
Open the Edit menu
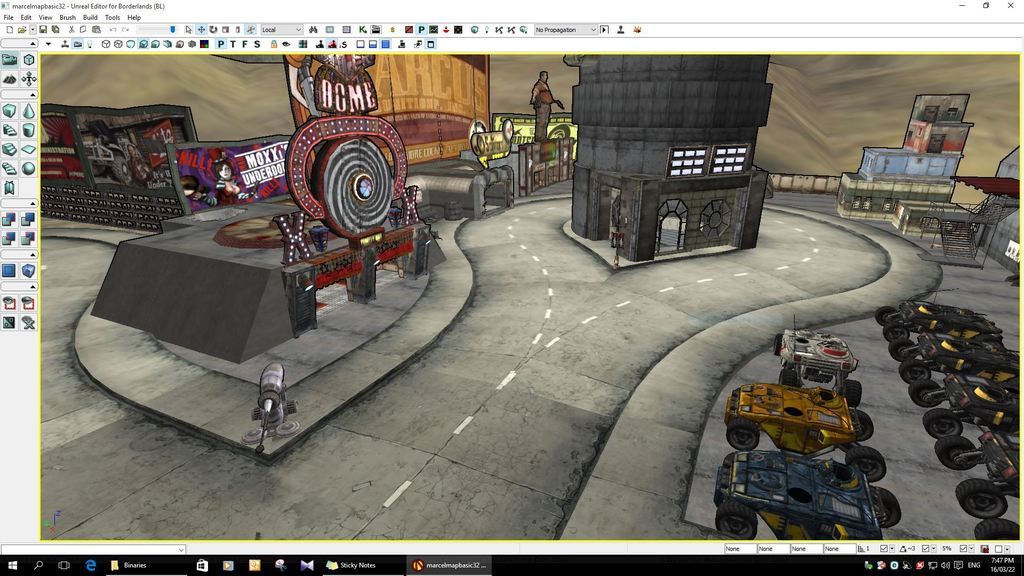pyautogui.click(x=26, y=18)
